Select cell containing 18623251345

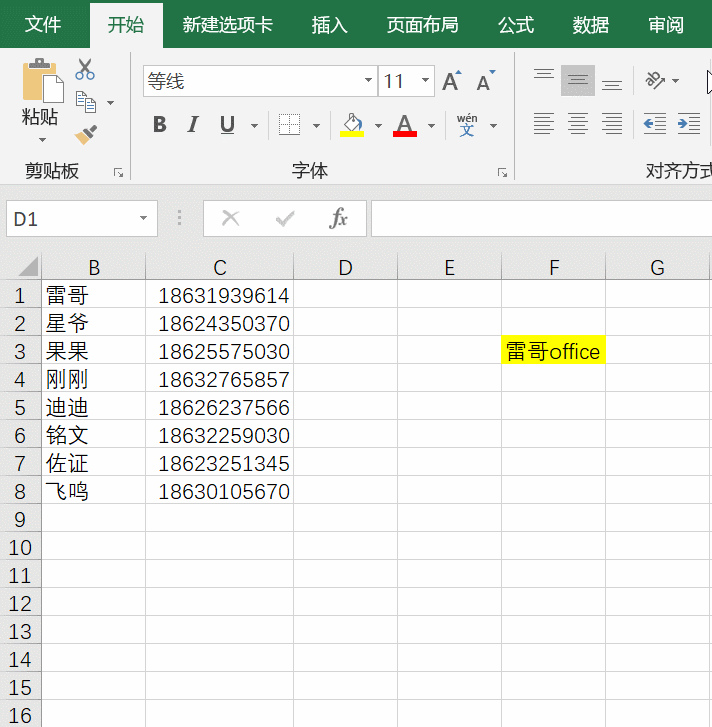220,463
